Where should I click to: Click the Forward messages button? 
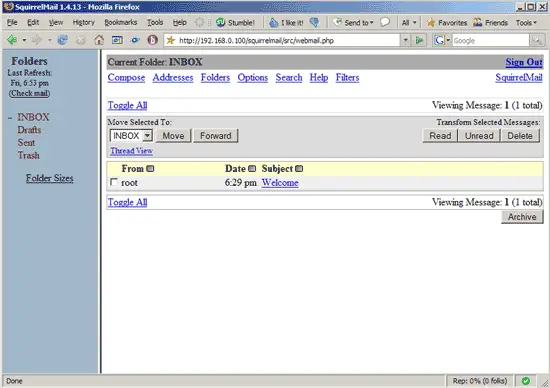pyautogui.click(x=216, y=136)
